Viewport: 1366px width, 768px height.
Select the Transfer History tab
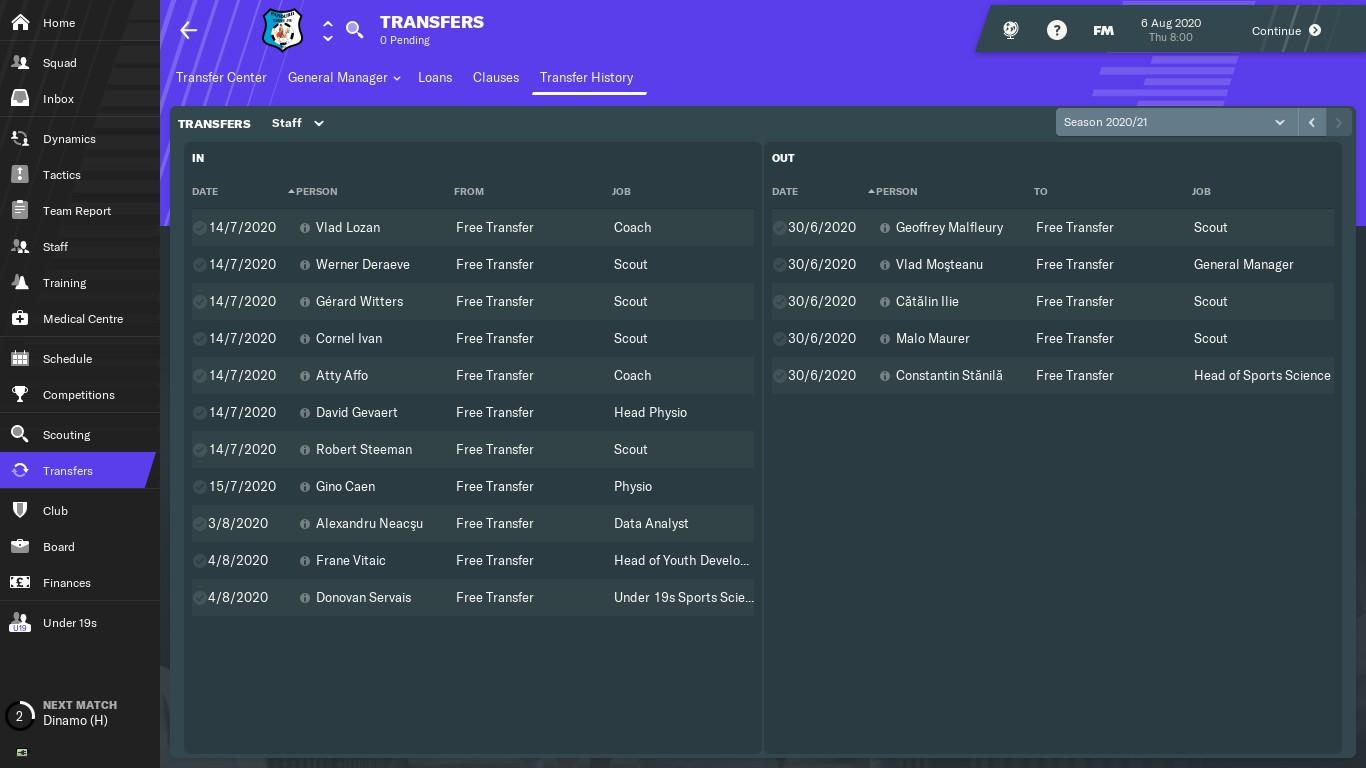(x=586, y=77)
